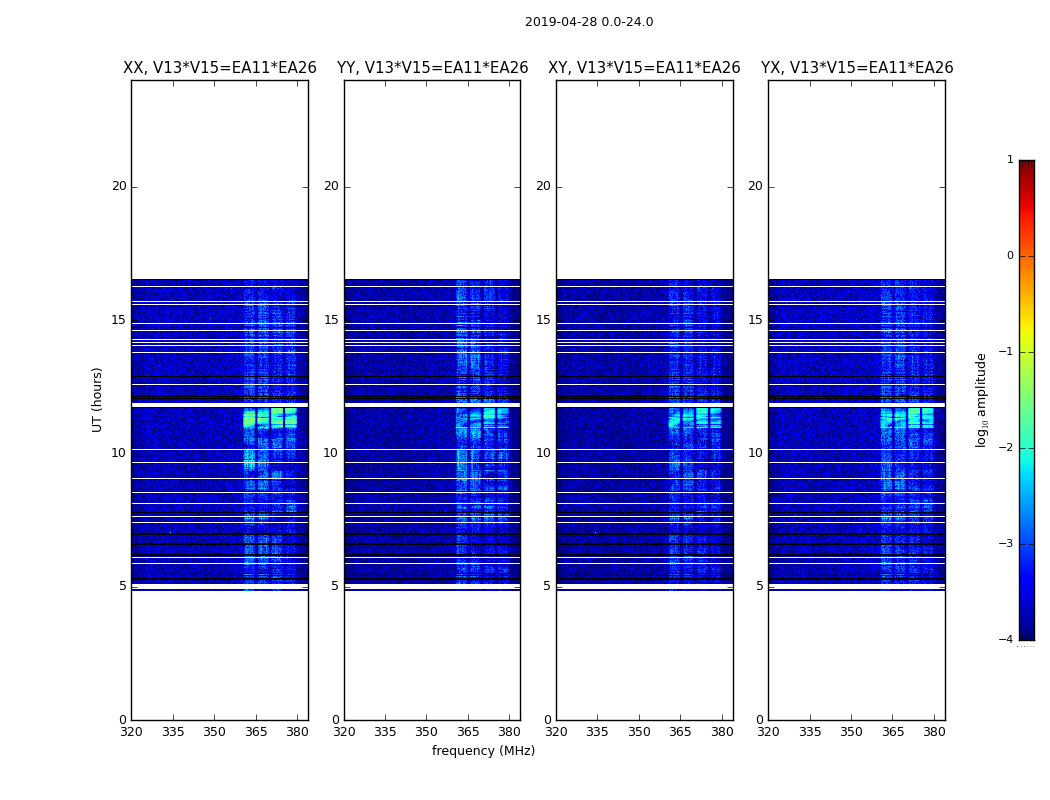The width and height of the screenshot is (1050, 800).
Task: Click the "350" frequency tick under XX panel
Action: [214, 732]
